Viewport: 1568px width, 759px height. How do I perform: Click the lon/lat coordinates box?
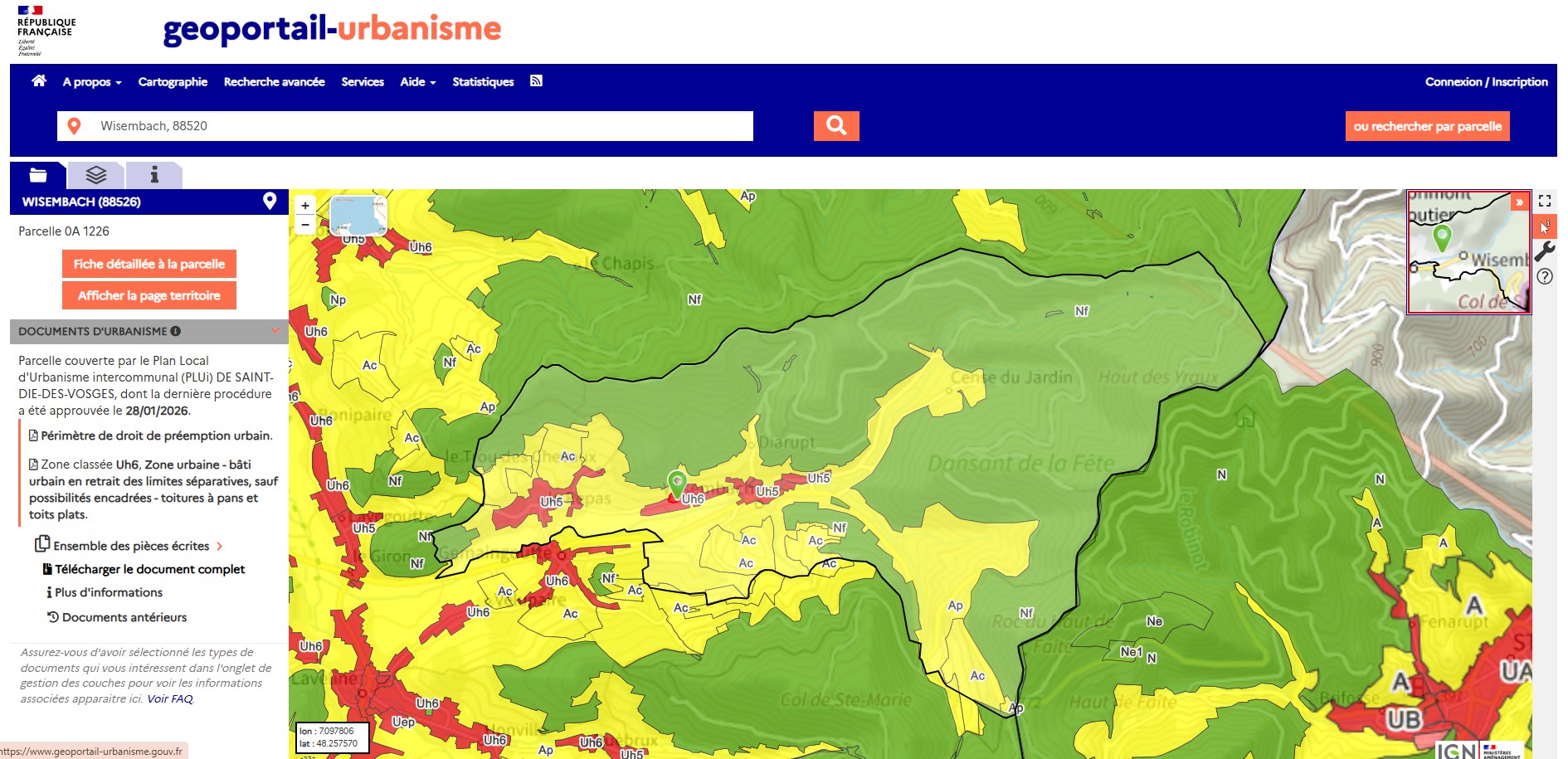(333, 737)
